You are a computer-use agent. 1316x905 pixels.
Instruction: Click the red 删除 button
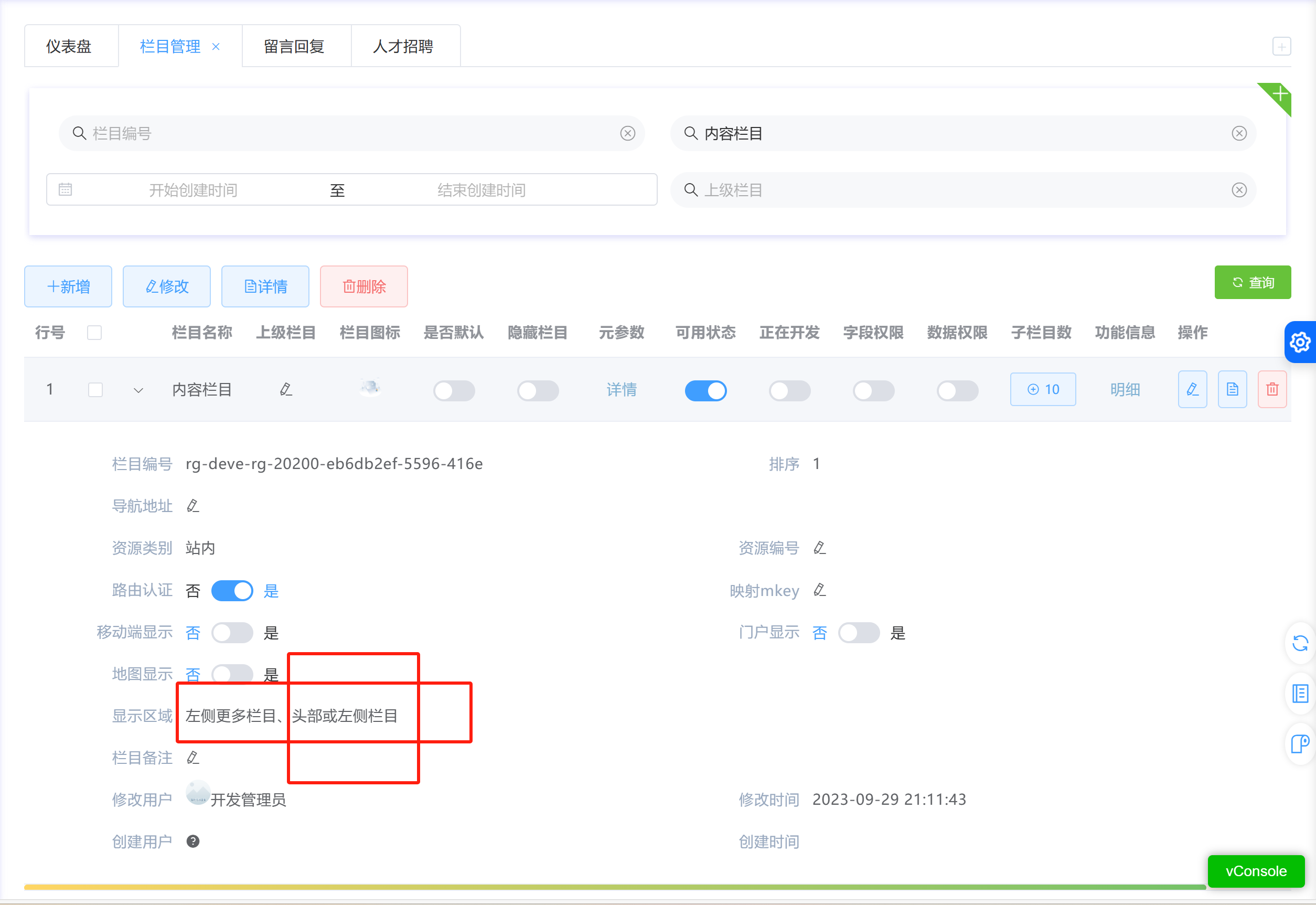click(364, 286)
